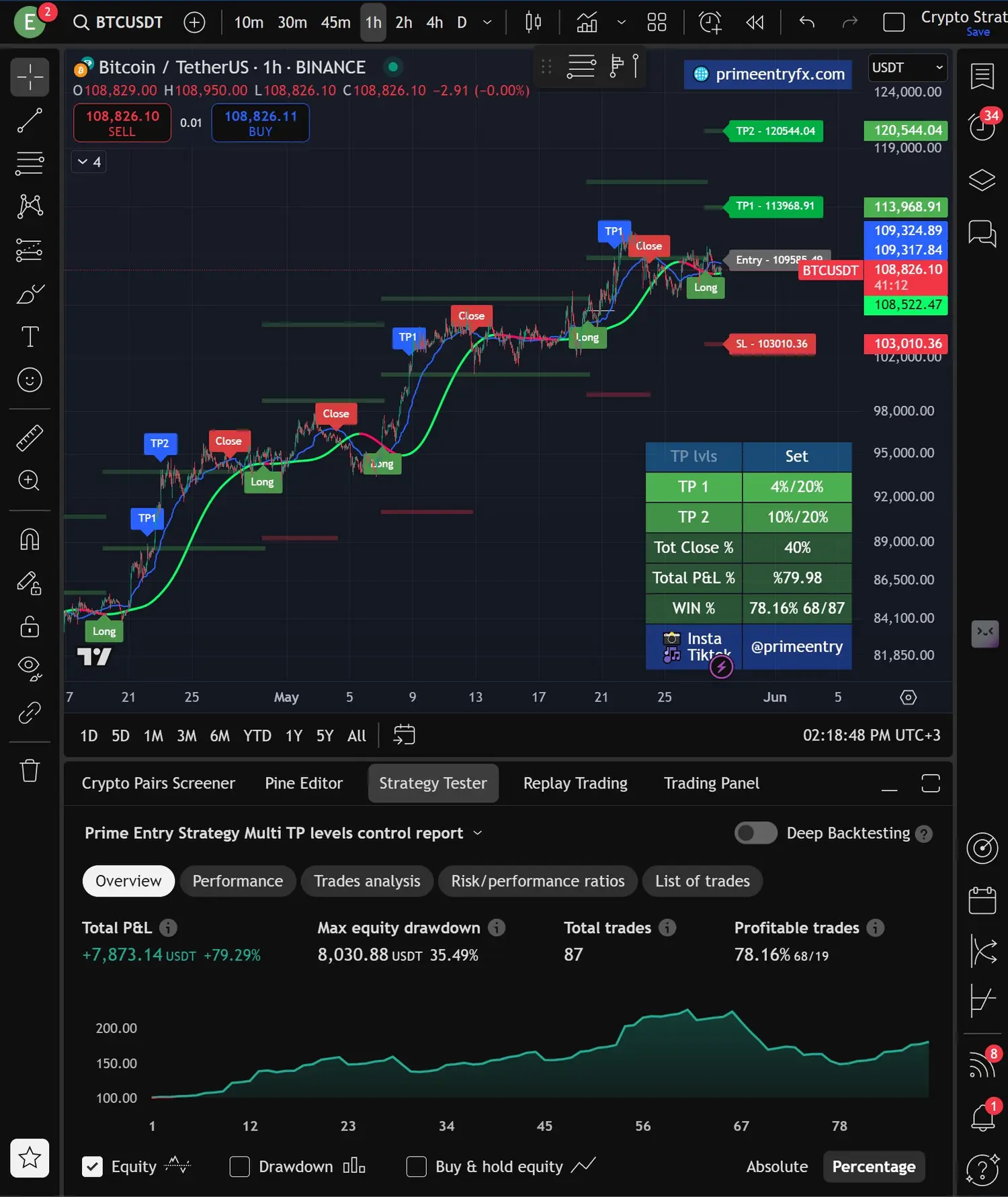The height and width of the screenshot is (1197, 1008).
Task: Expand the strategy report name dropdown
Action: 478,833
